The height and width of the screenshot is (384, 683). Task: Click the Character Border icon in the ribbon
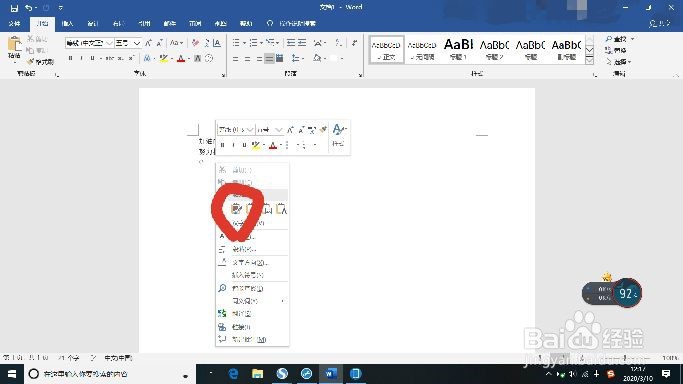(217, 43)
